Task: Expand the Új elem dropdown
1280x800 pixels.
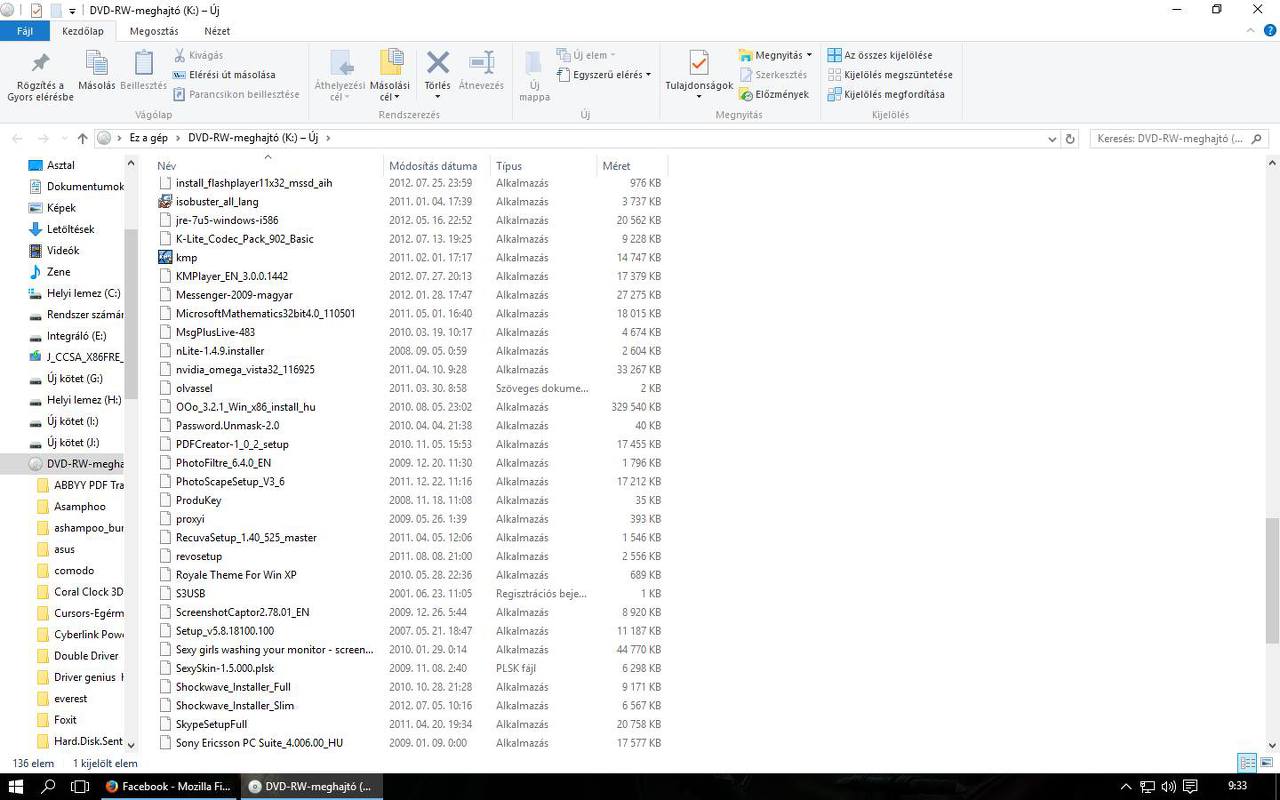Action: coord(613,55)
